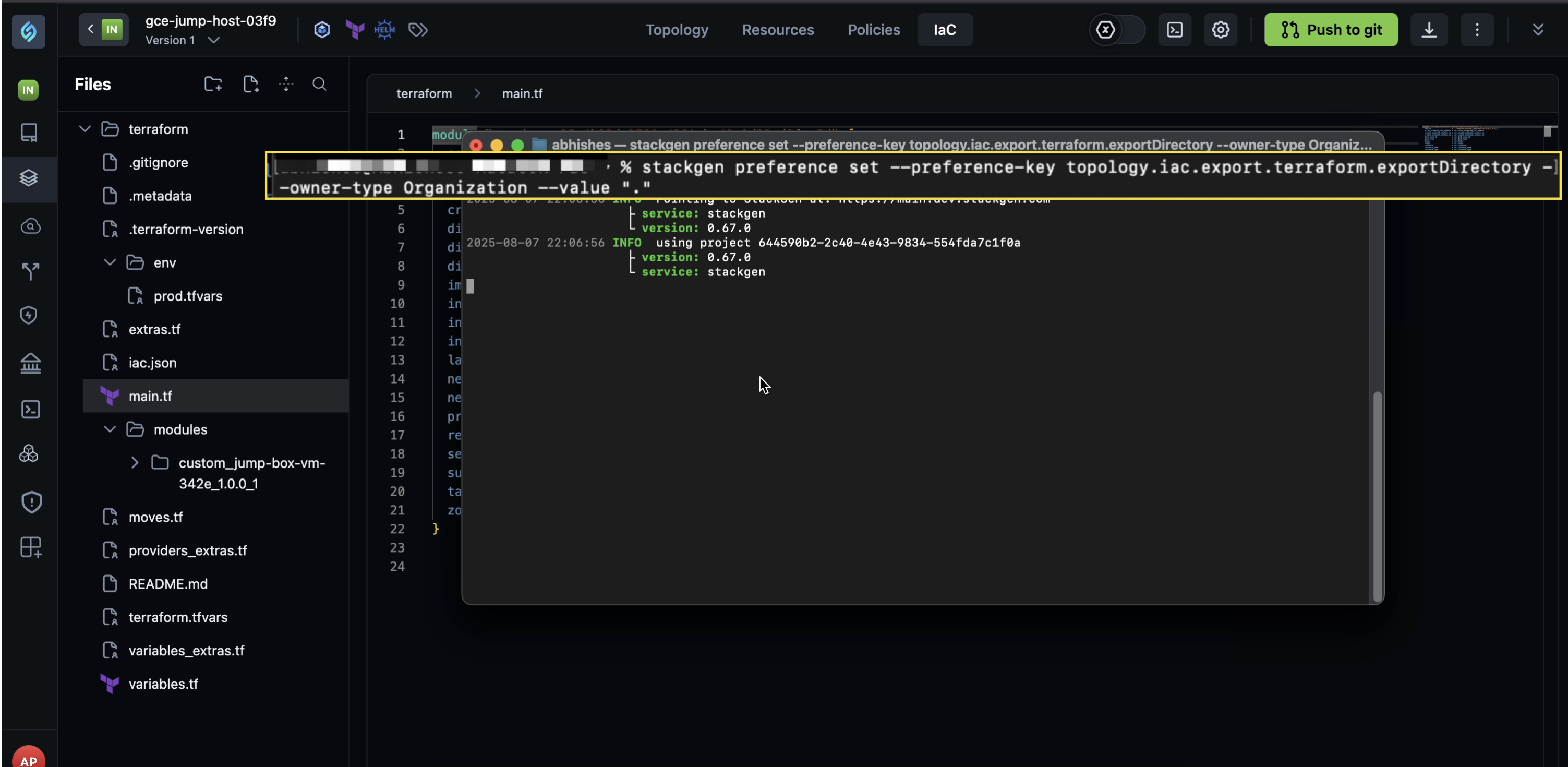Click the new file icon in Files panel
The image size is (1568, 767).
click(x=251, y=83)
